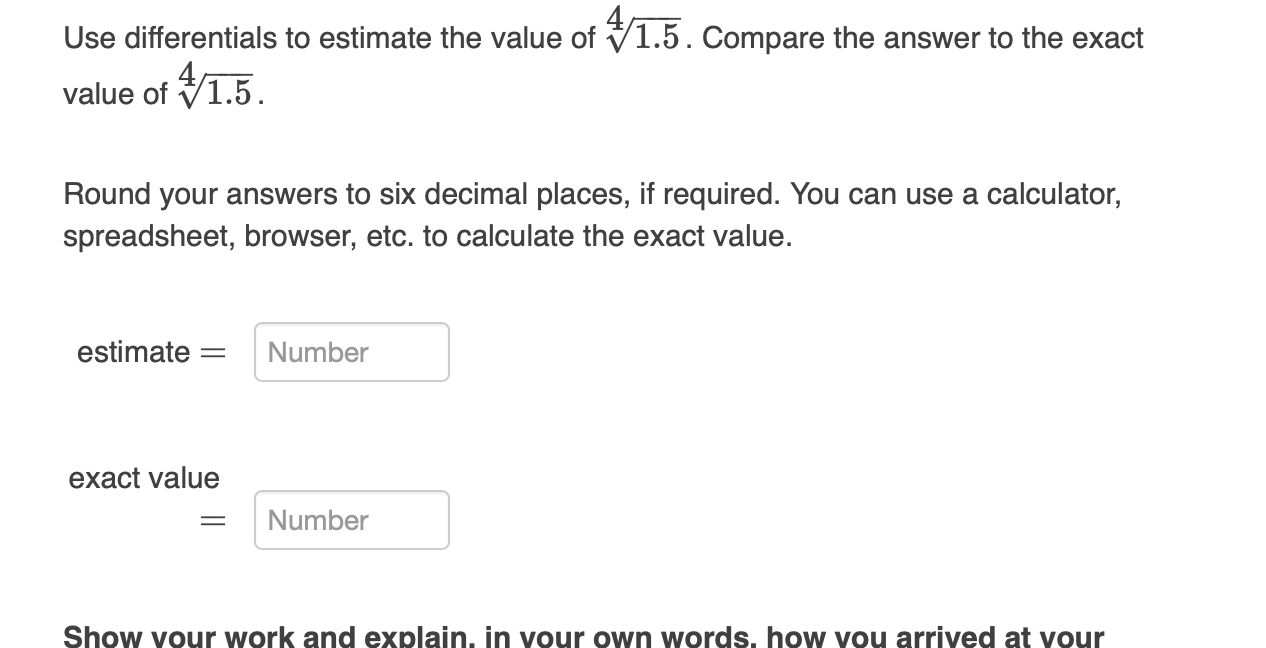Click the estimate label text

[134, 352]
